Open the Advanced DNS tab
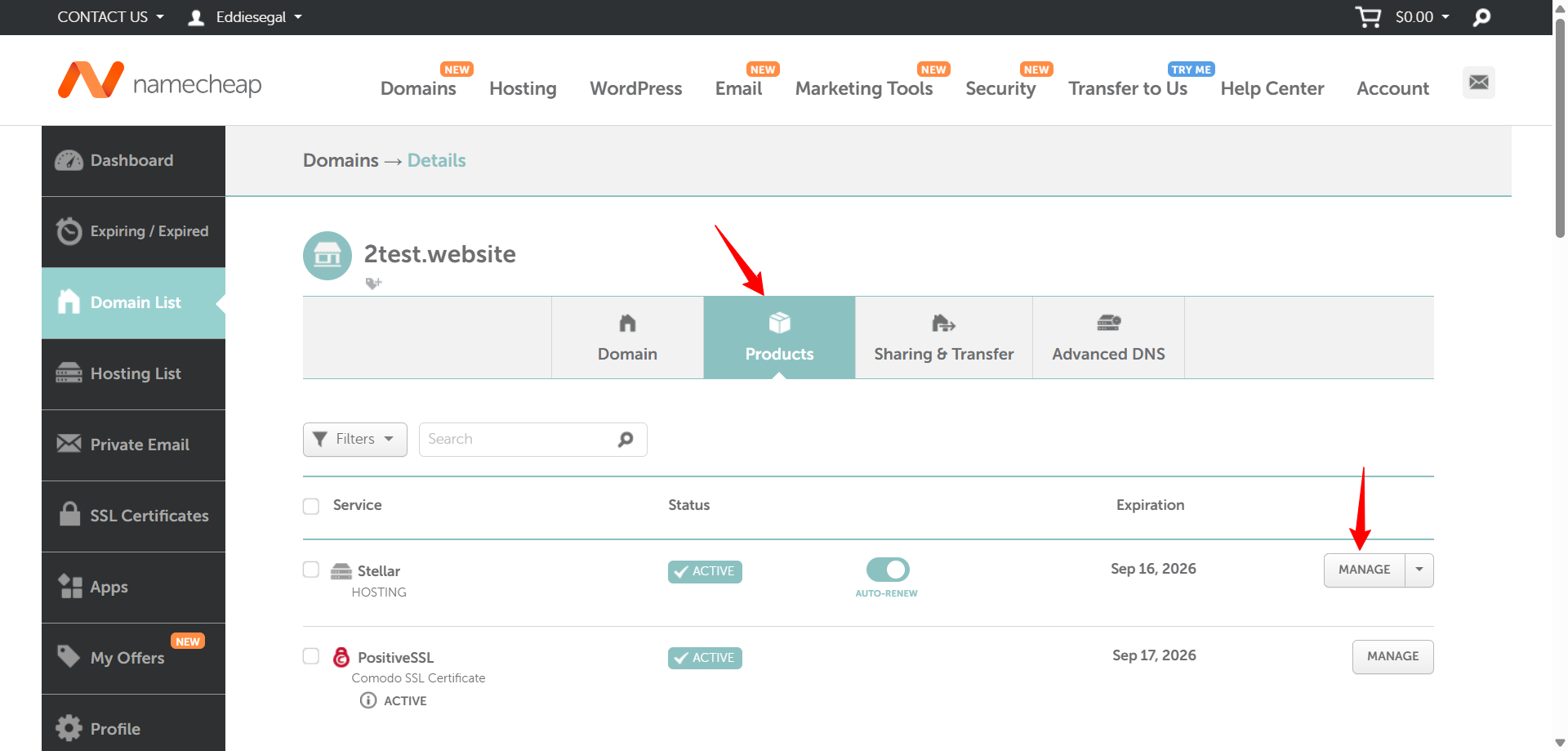1568x751 pixels. [x=1108, y=338]
